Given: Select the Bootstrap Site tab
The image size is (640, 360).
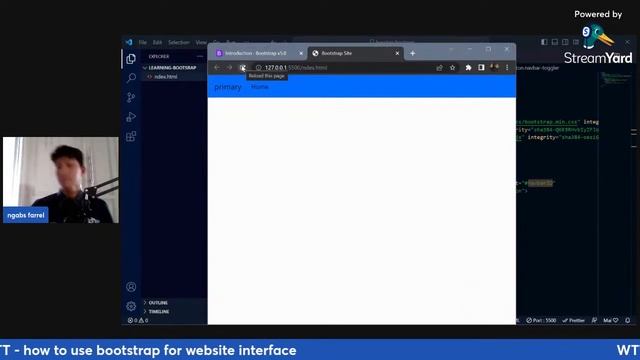Looking at the screenshot, I should coord(355,53).
